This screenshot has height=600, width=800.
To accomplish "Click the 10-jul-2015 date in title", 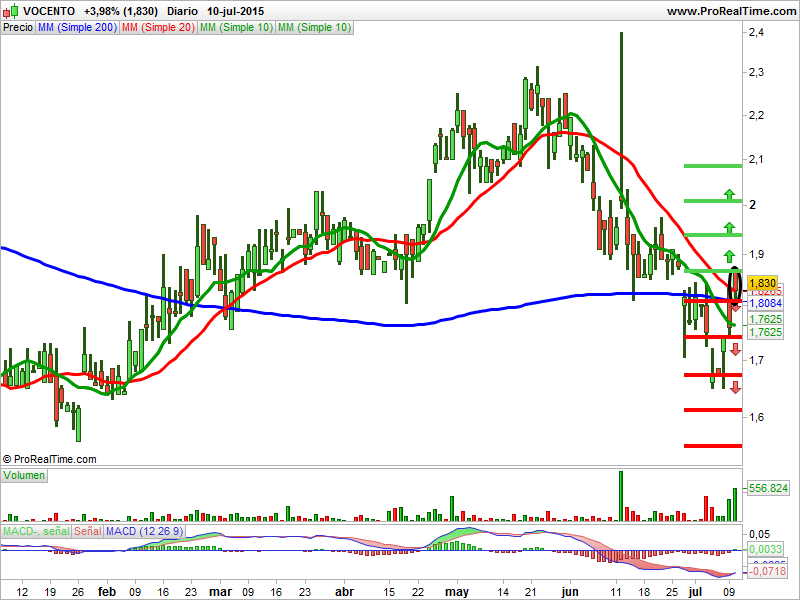I will point(235,11).
